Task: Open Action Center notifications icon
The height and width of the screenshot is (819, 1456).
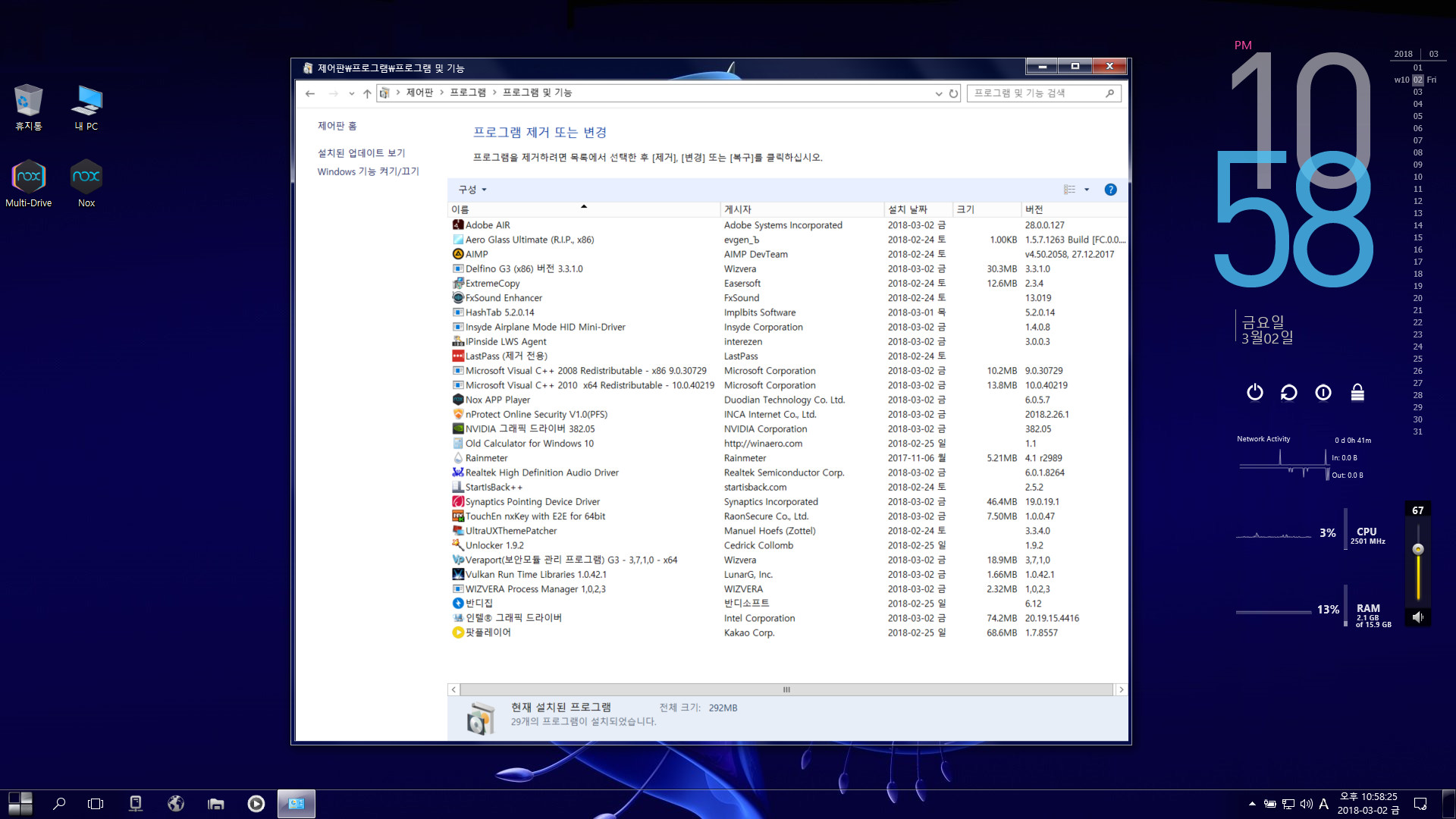Action: coord(1420,804)
